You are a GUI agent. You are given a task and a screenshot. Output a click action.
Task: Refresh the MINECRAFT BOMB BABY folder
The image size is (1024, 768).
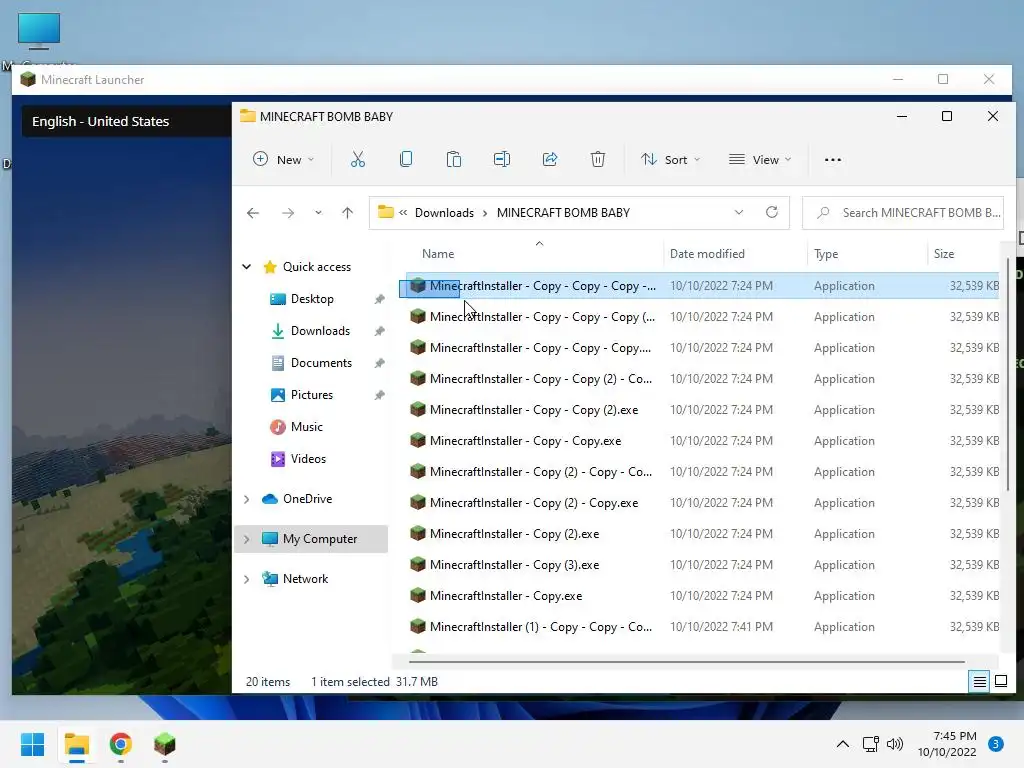point(771,212)
